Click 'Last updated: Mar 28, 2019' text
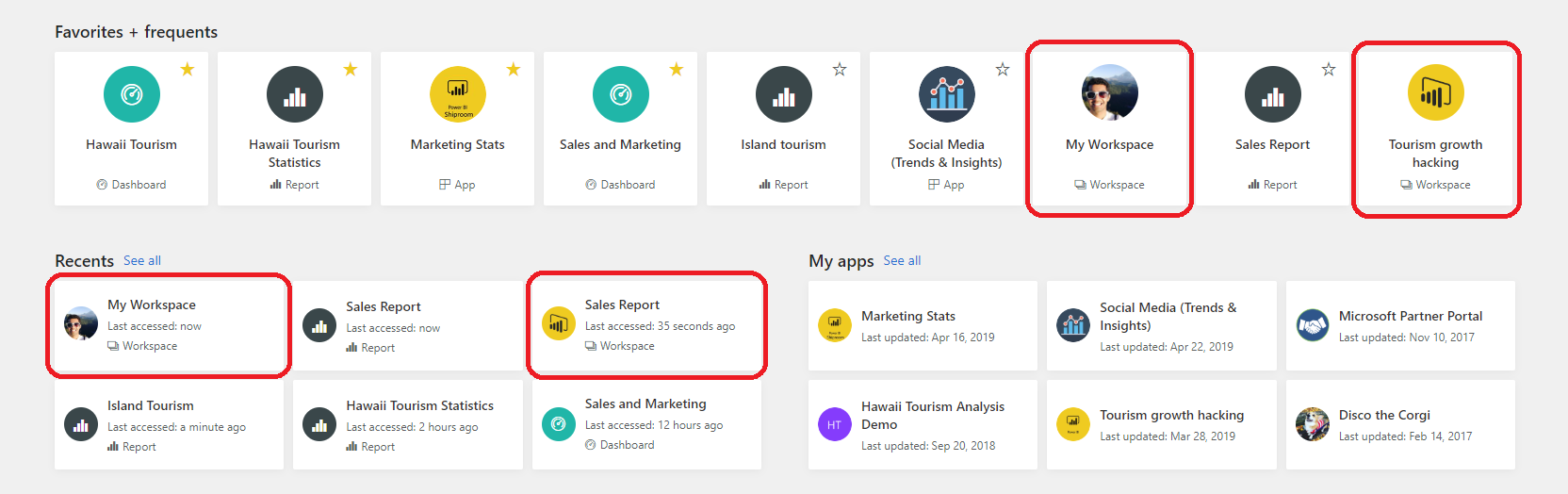 point(1168,436)
